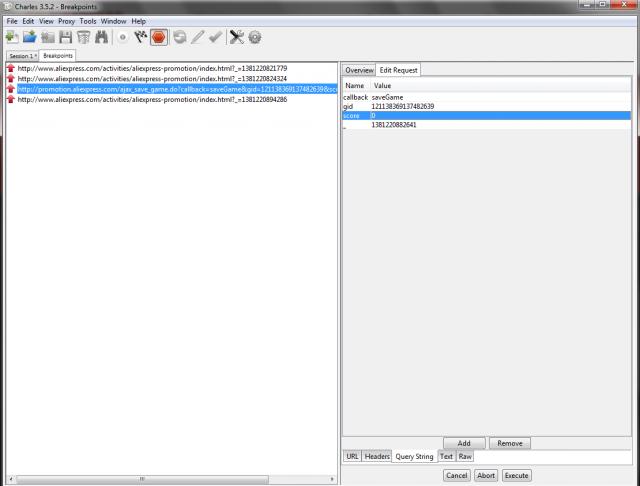The height and width of the screenshot is (486, 640).
Task: Select the gid parameter name
Action: coord(348,106)
